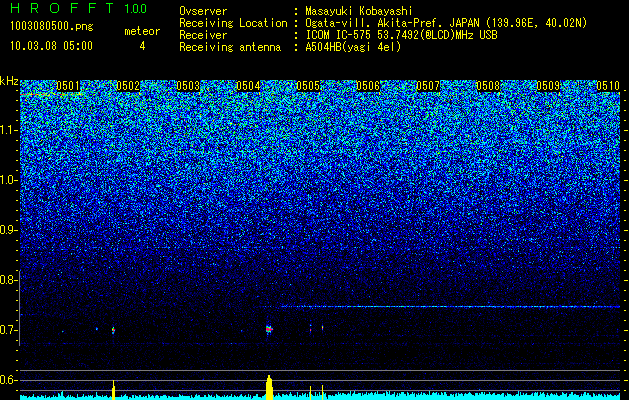Click the Receiving Location label
The height and width of the screenshot is (400, 629).
point(233,23)
